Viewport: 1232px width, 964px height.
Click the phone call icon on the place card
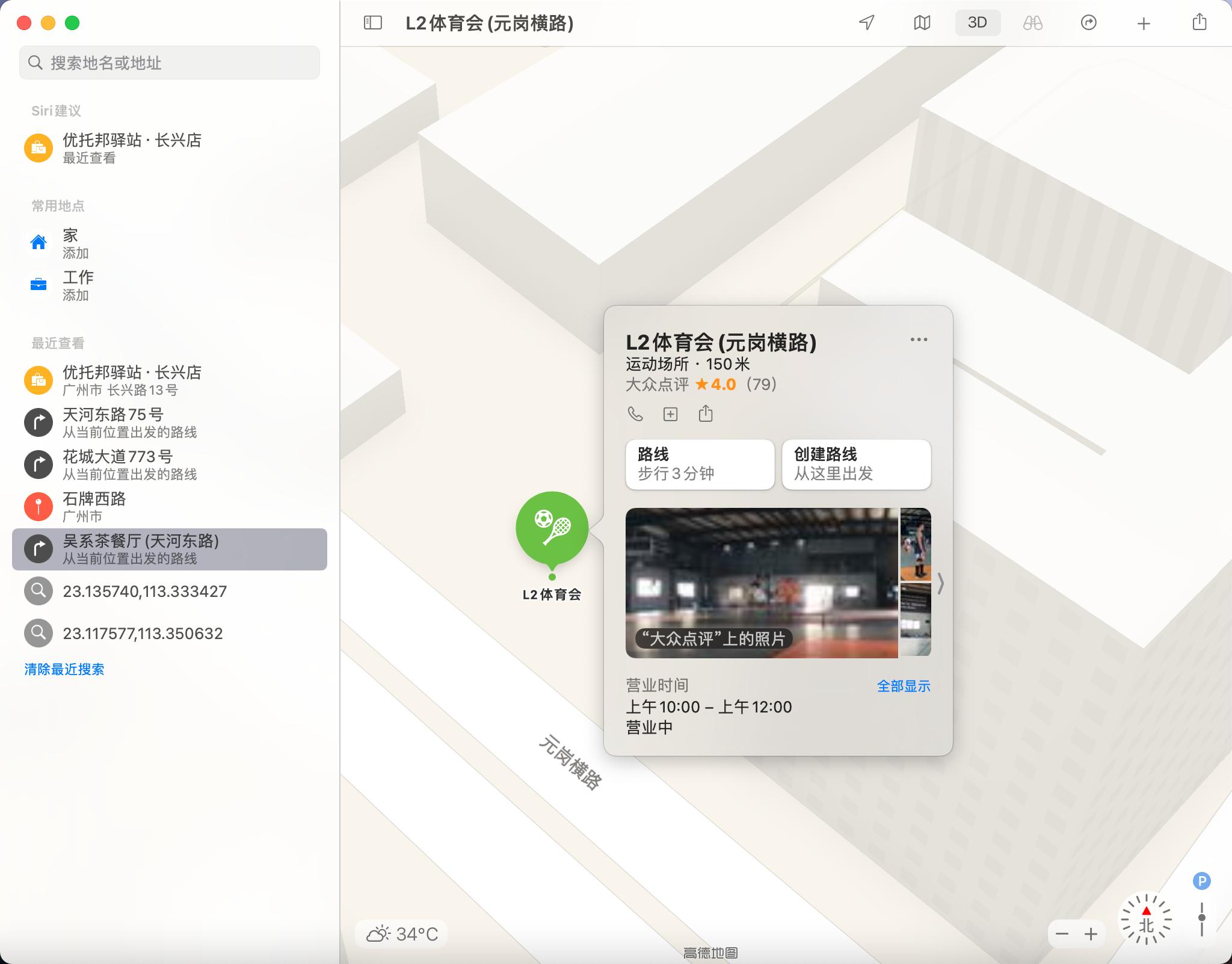(635, 414)
